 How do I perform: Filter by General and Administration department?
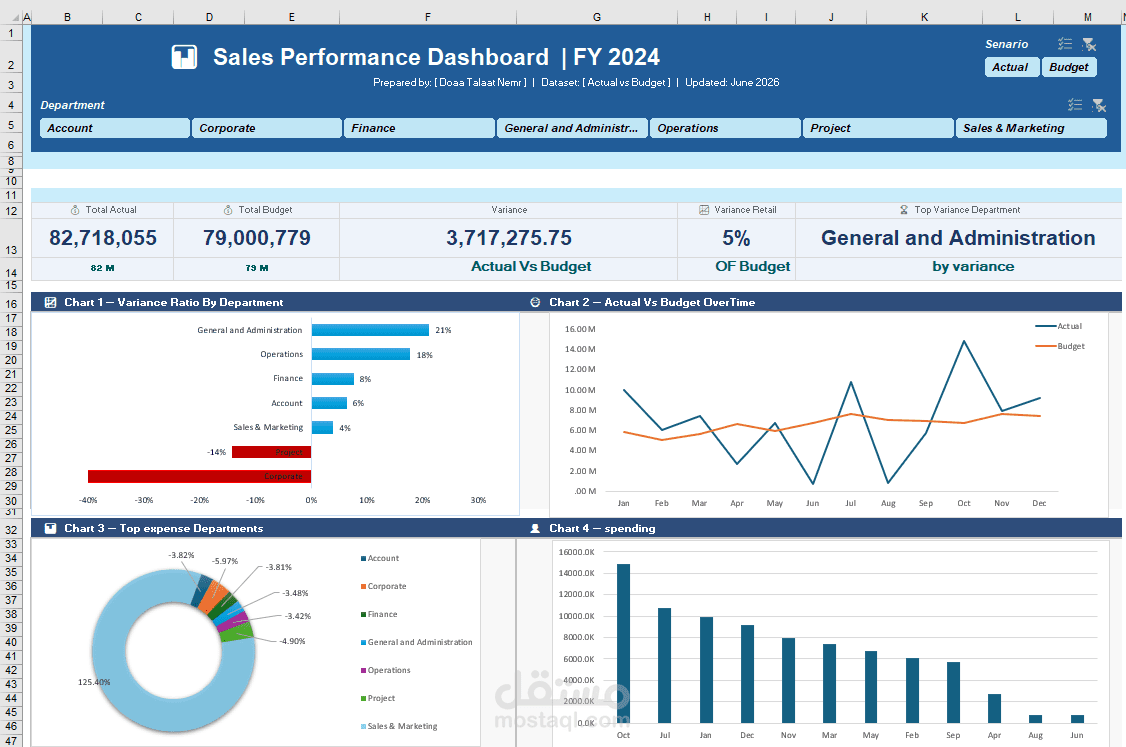click(572, 128)
